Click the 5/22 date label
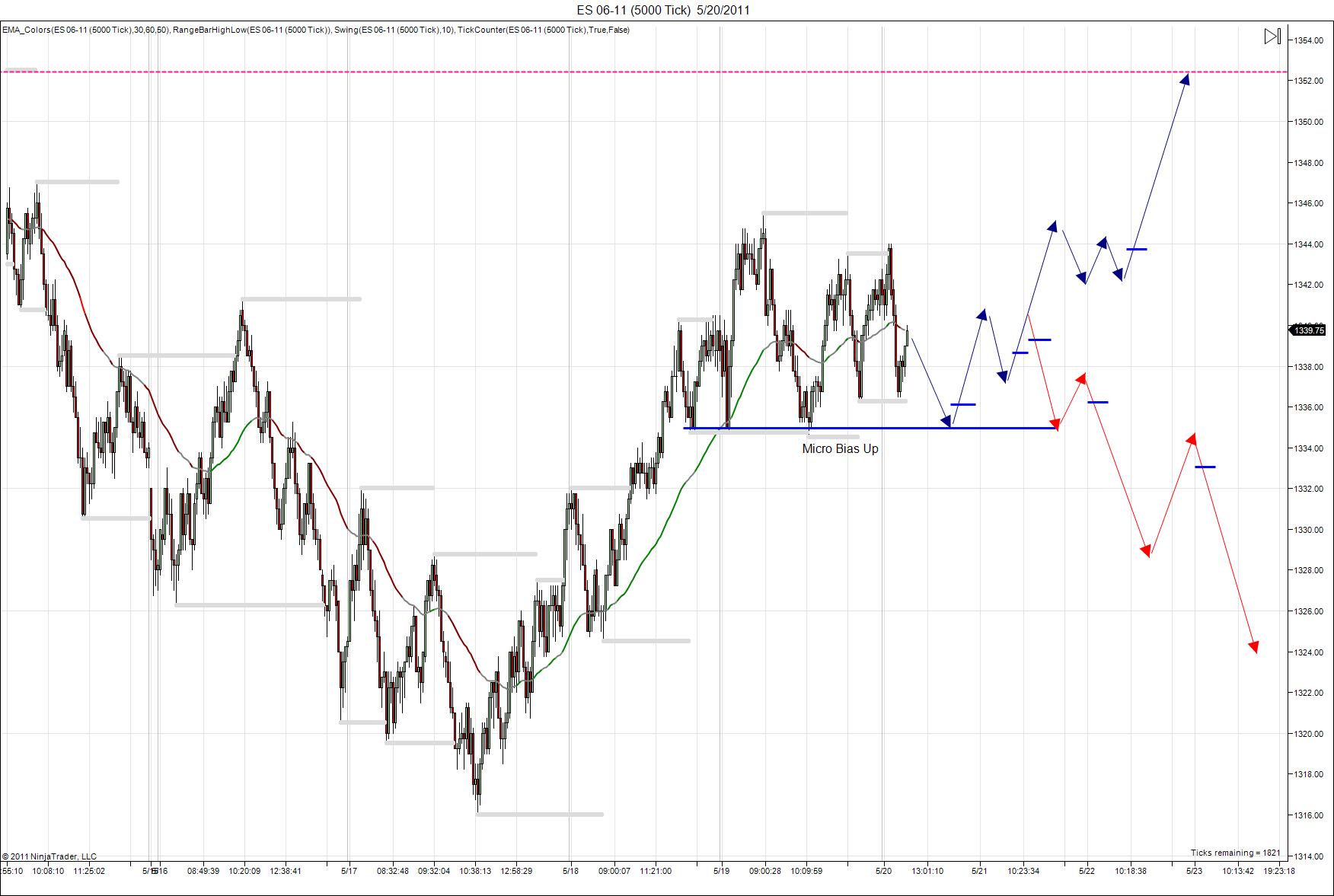 coord(1087,871)
